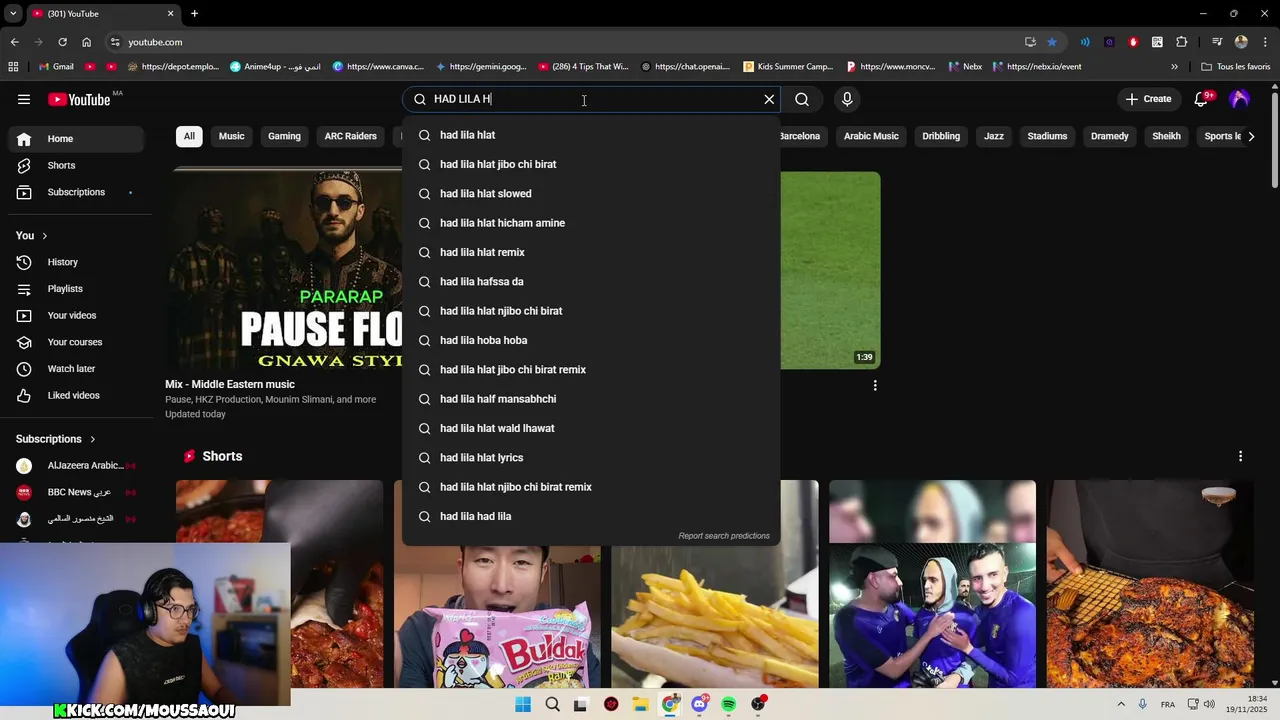Choose suggestion "had lila hlat remix"
Screen dimensions: 1280x720
pyautogui.click(x=591, y=252)
